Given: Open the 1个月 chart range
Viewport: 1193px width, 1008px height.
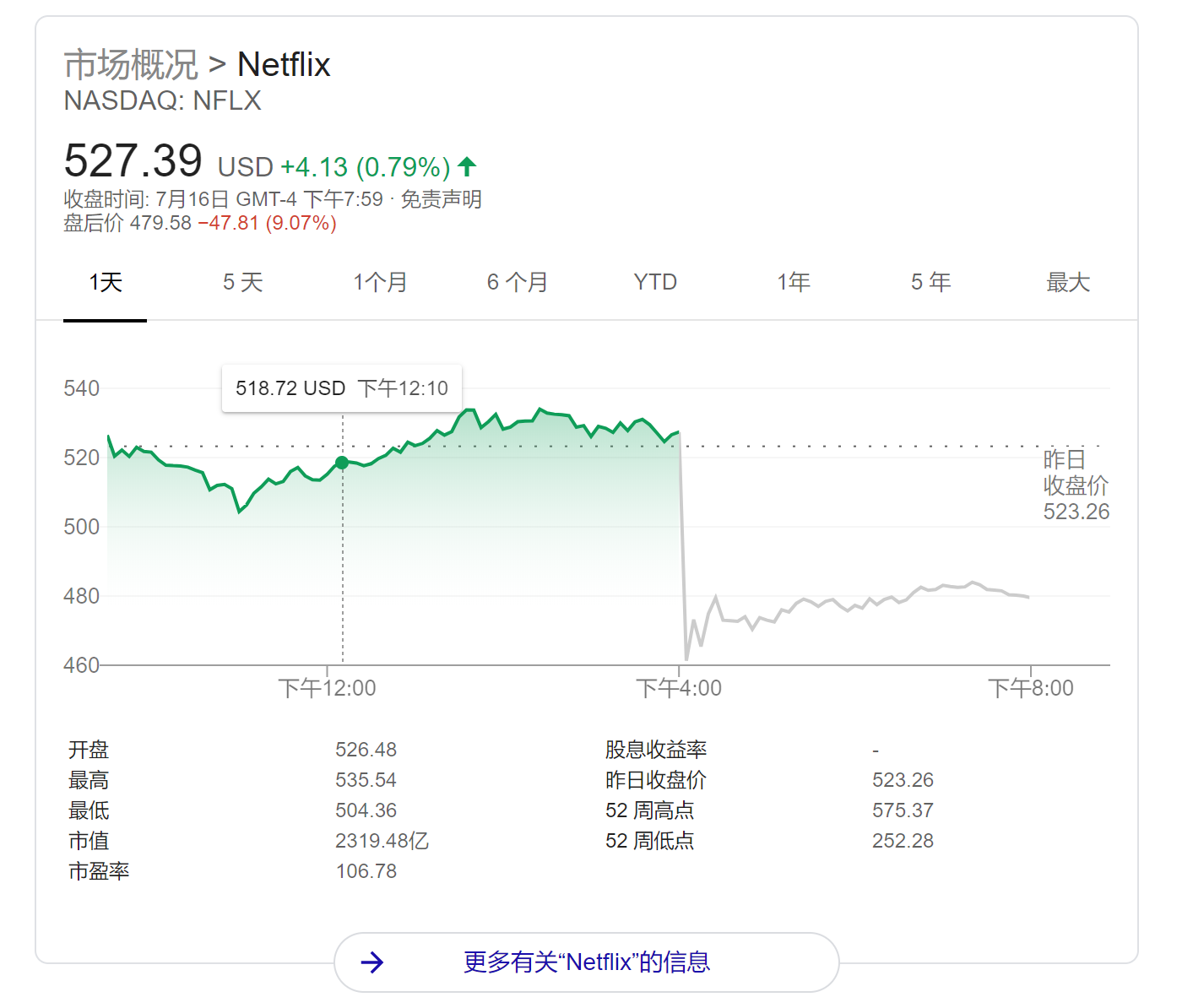Looking at the screenshot, I should click(381, 283).
